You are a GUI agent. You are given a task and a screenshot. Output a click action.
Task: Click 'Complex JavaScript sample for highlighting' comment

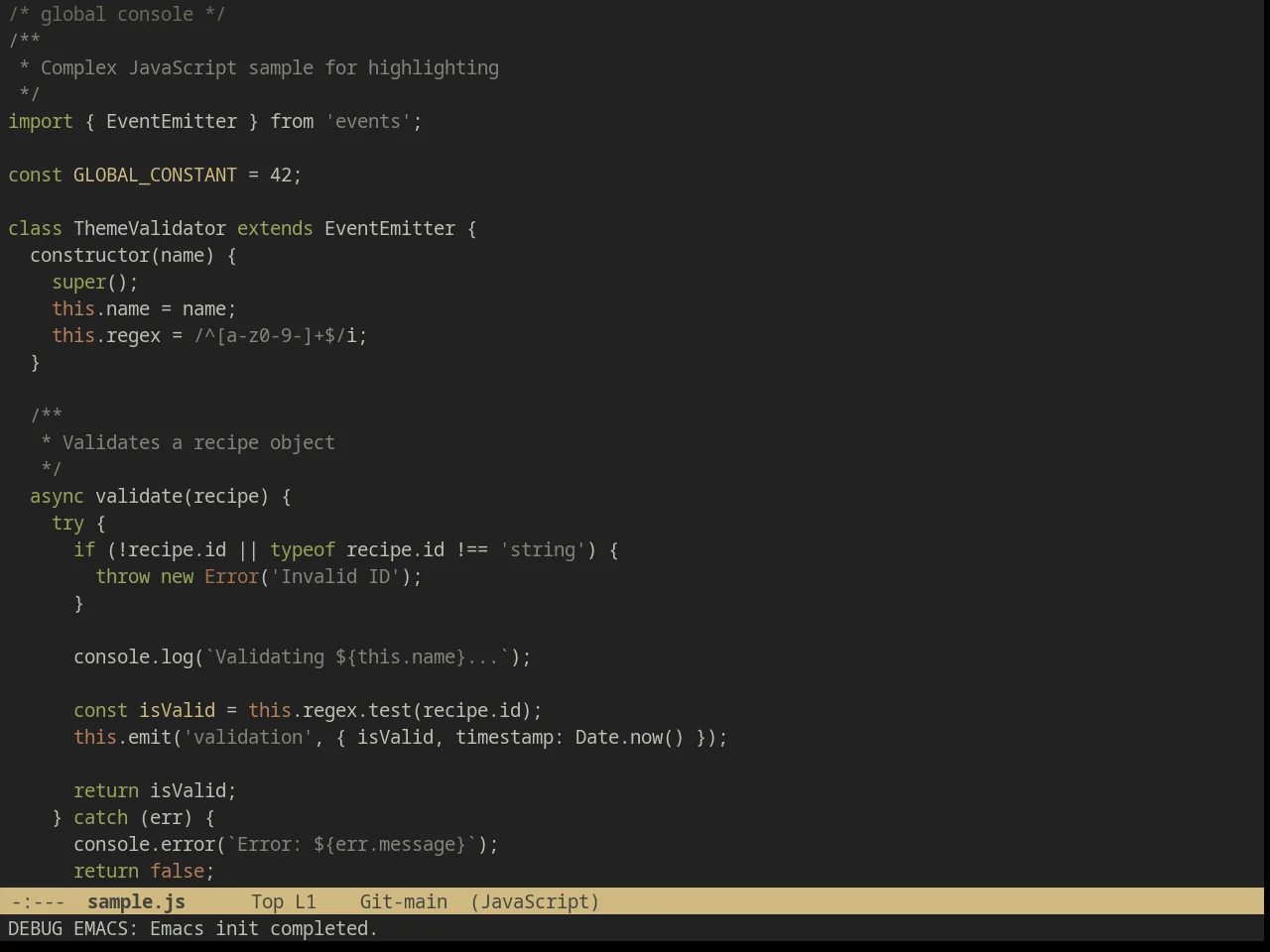tap(270, 68)
